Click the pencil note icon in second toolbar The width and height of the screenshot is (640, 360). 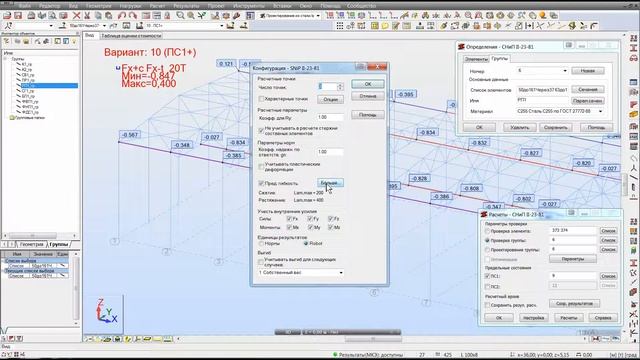(395, 26)
